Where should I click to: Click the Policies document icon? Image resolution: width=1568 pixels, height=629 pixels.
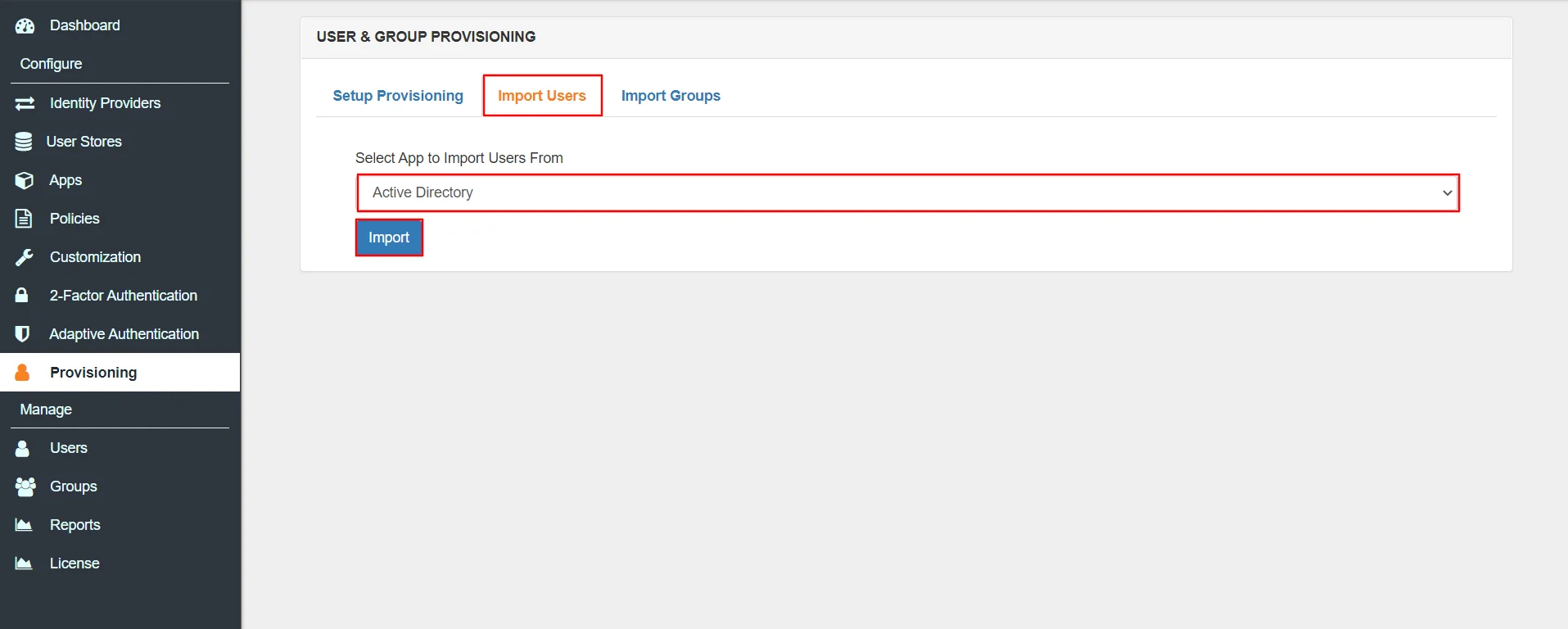pos(24,219)
